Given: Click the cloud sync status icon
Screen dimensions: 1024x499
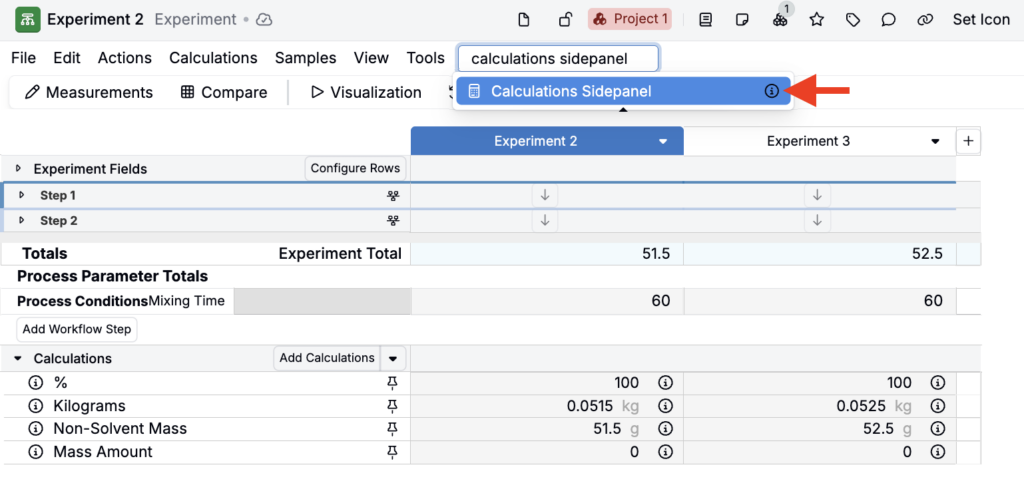Looking at the screenshot, I should 264,20.
